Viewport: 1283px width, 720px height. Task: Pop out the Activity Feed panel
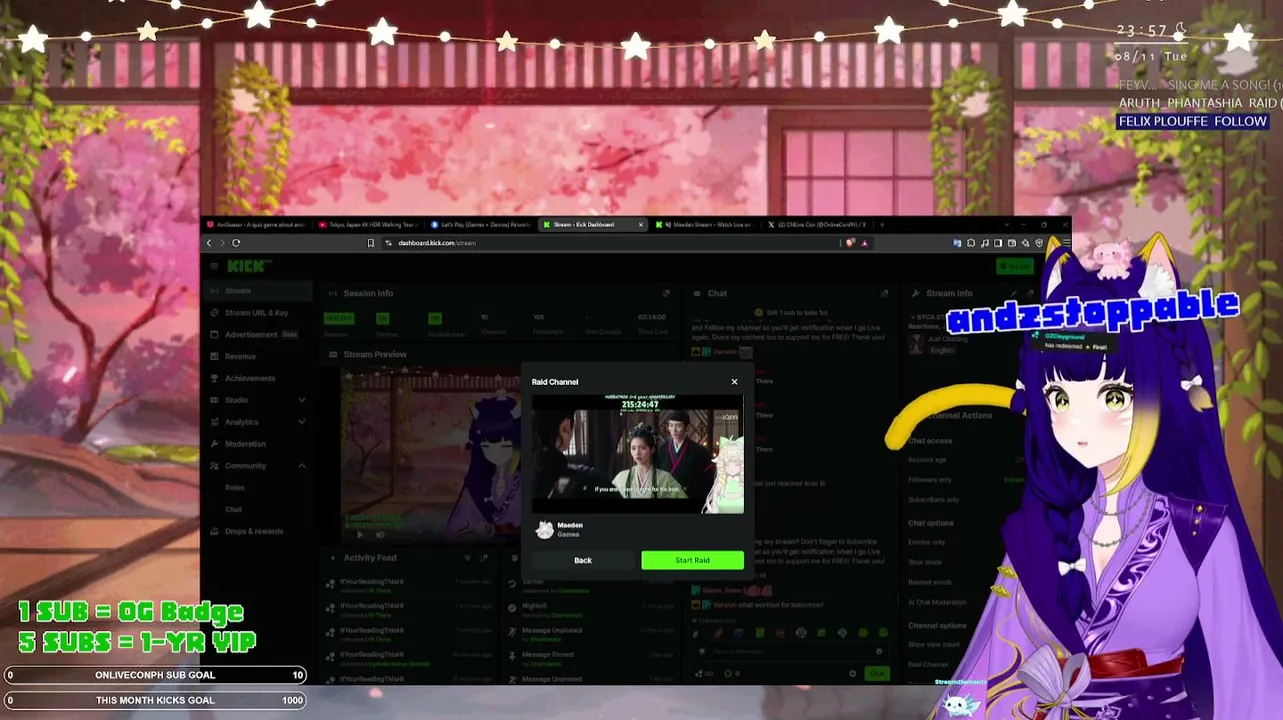(x=483, y=558)
